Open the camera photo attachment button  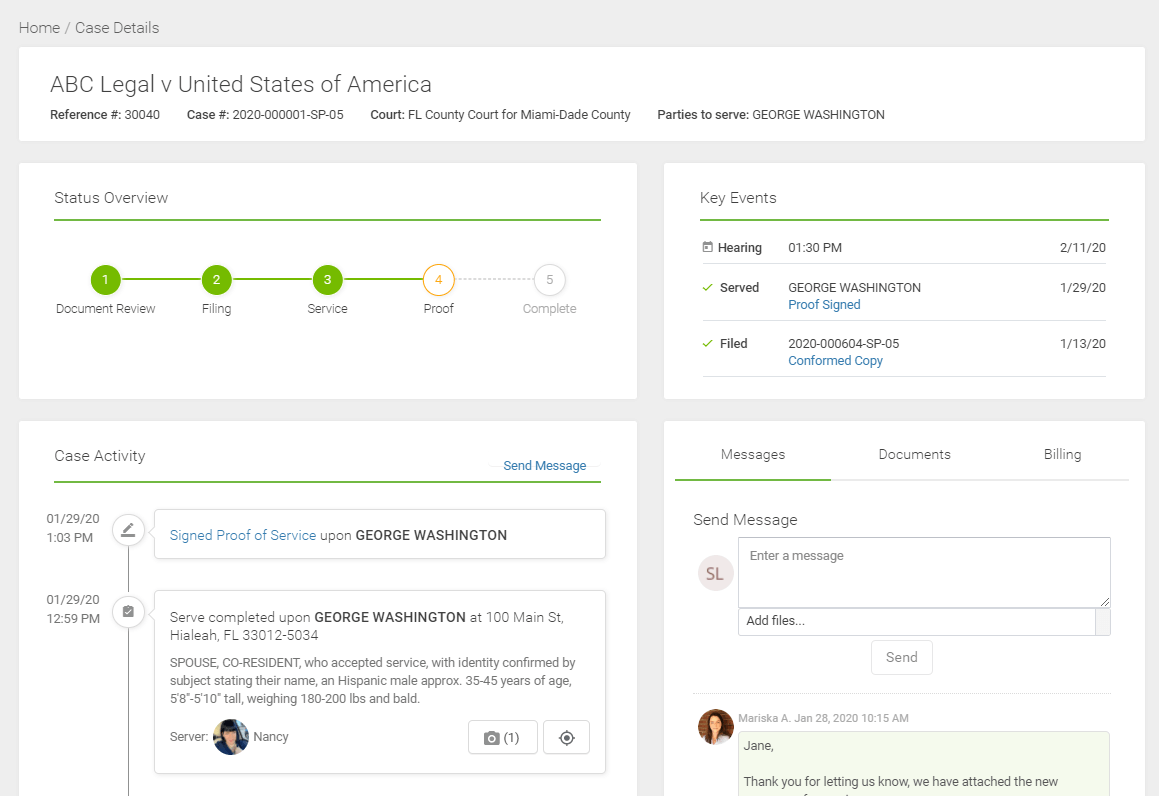pos(502,738)
